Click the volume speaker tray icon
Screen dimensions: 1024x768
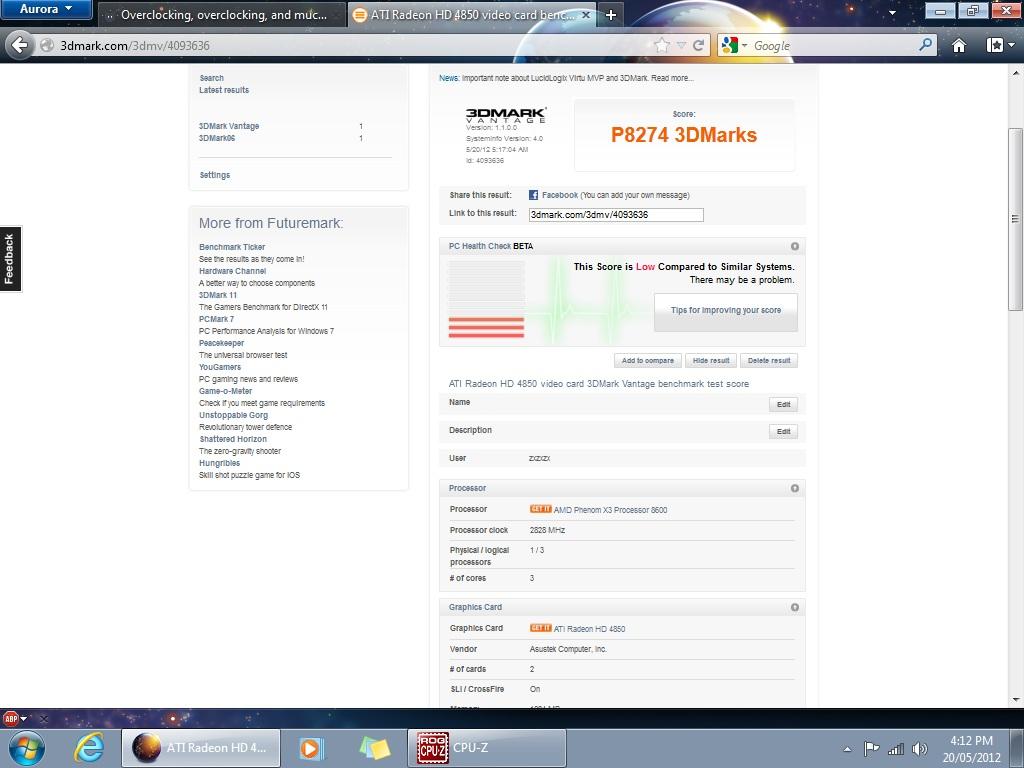(x=920, y=749)
